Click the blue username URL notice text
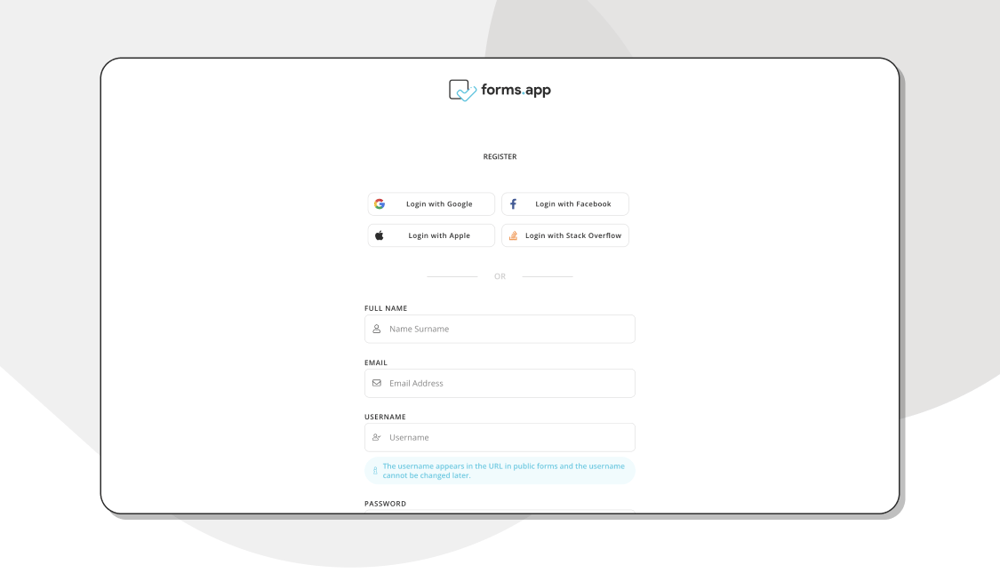Image resolution: width=1000 pixels, height=573 pixels. 503,471
